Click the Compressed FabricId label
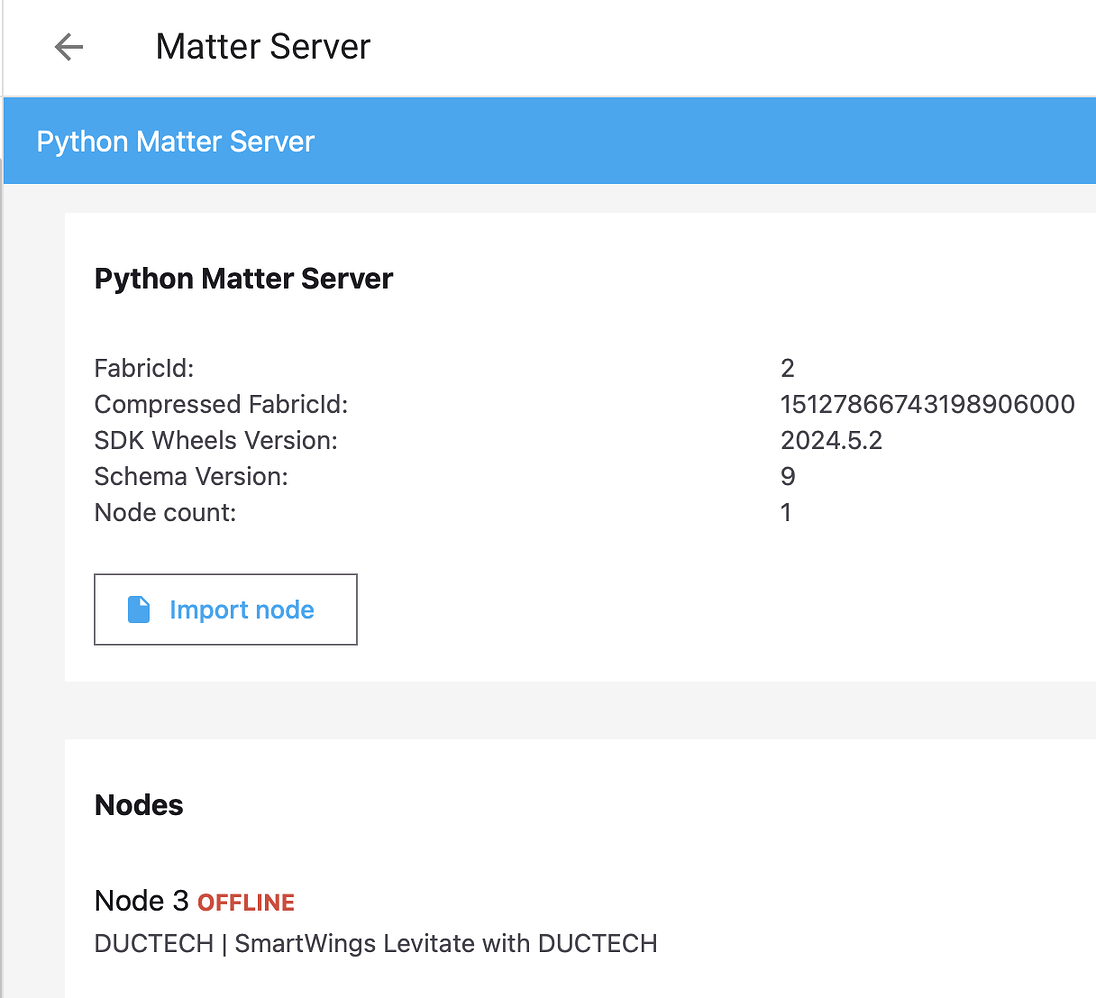 point(221,404)
